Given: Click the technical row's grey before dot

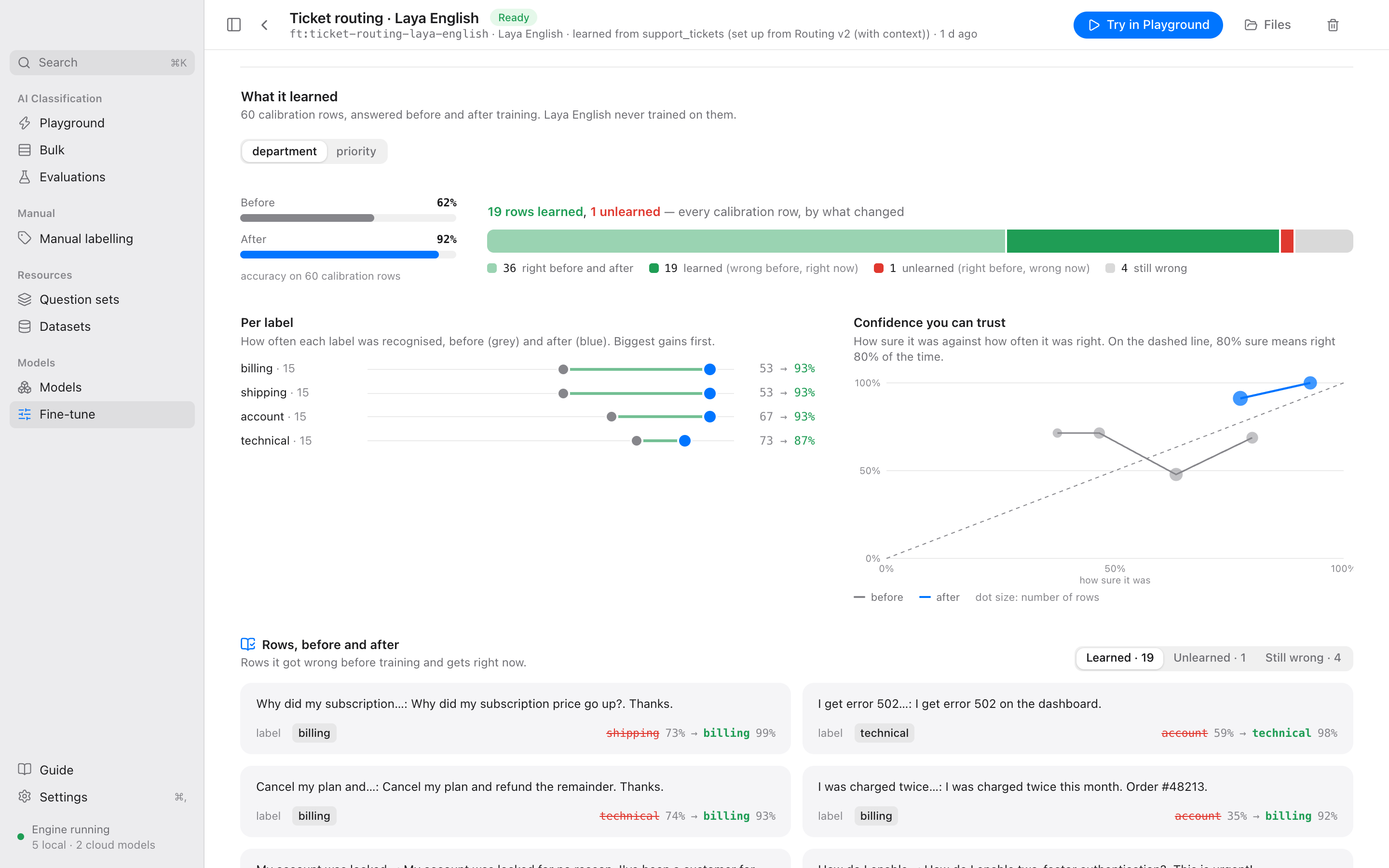Looking at the screenshot, I should click(636, 440).
